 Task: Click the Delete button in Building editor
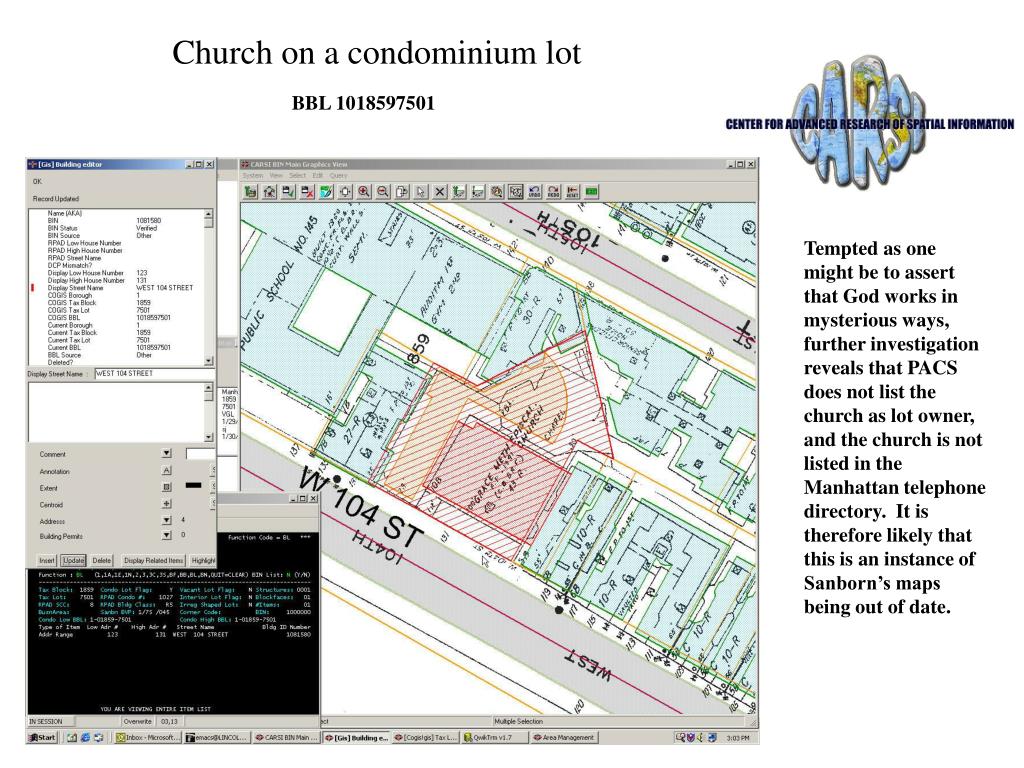coord(101,560)
